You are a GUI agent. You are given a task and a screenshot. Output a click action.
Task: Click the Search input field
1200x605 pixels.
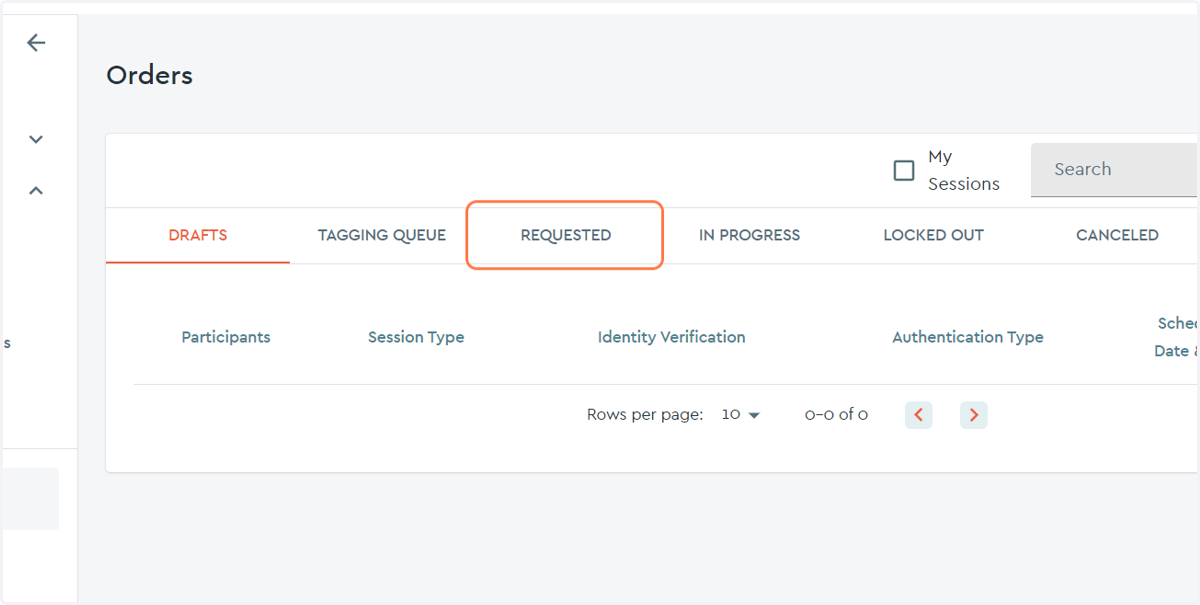(1114, 169)
